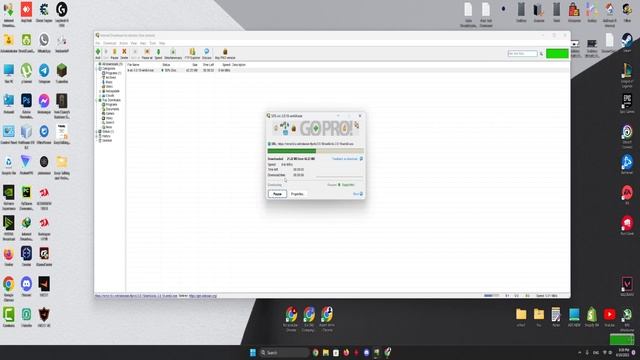640x360 pixels.
Task: Open the Help menu at menu bar end
Action: tap(162, 43)
